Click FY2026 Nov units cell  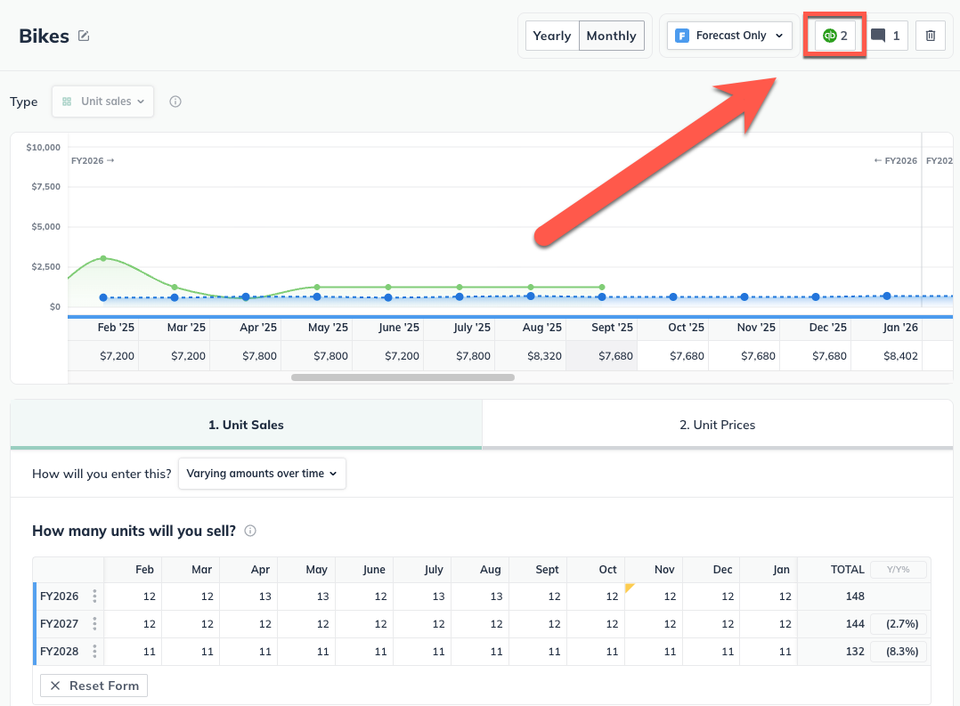[x=653, y=596]
